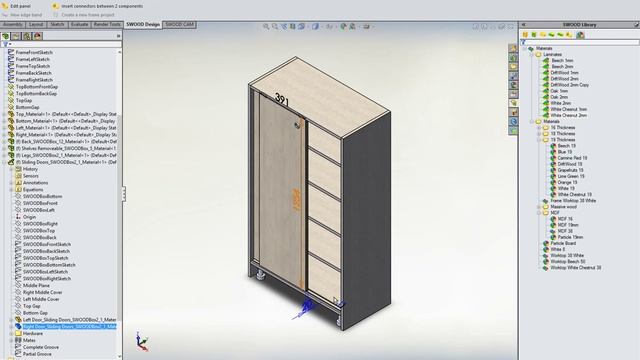This screenshot has height=360, width=640.
Task: Select Top_Material<1> component
Action: [66, 114]
